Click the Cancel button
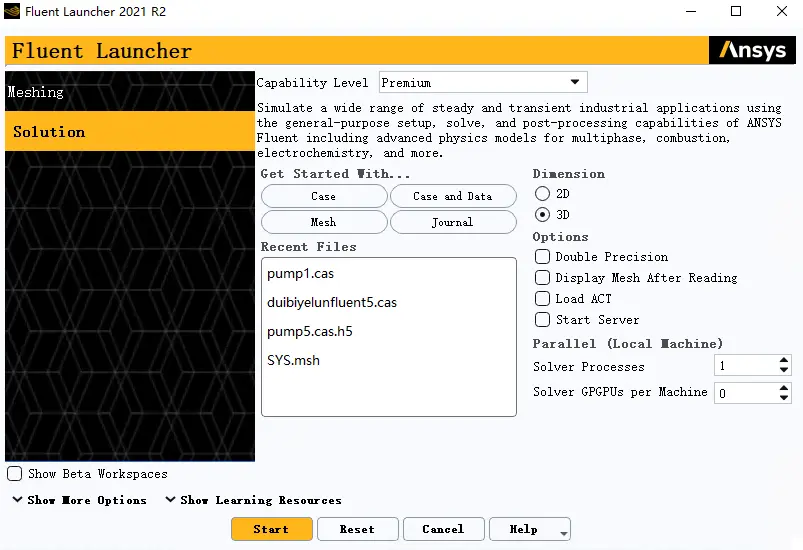 point(443,529)
